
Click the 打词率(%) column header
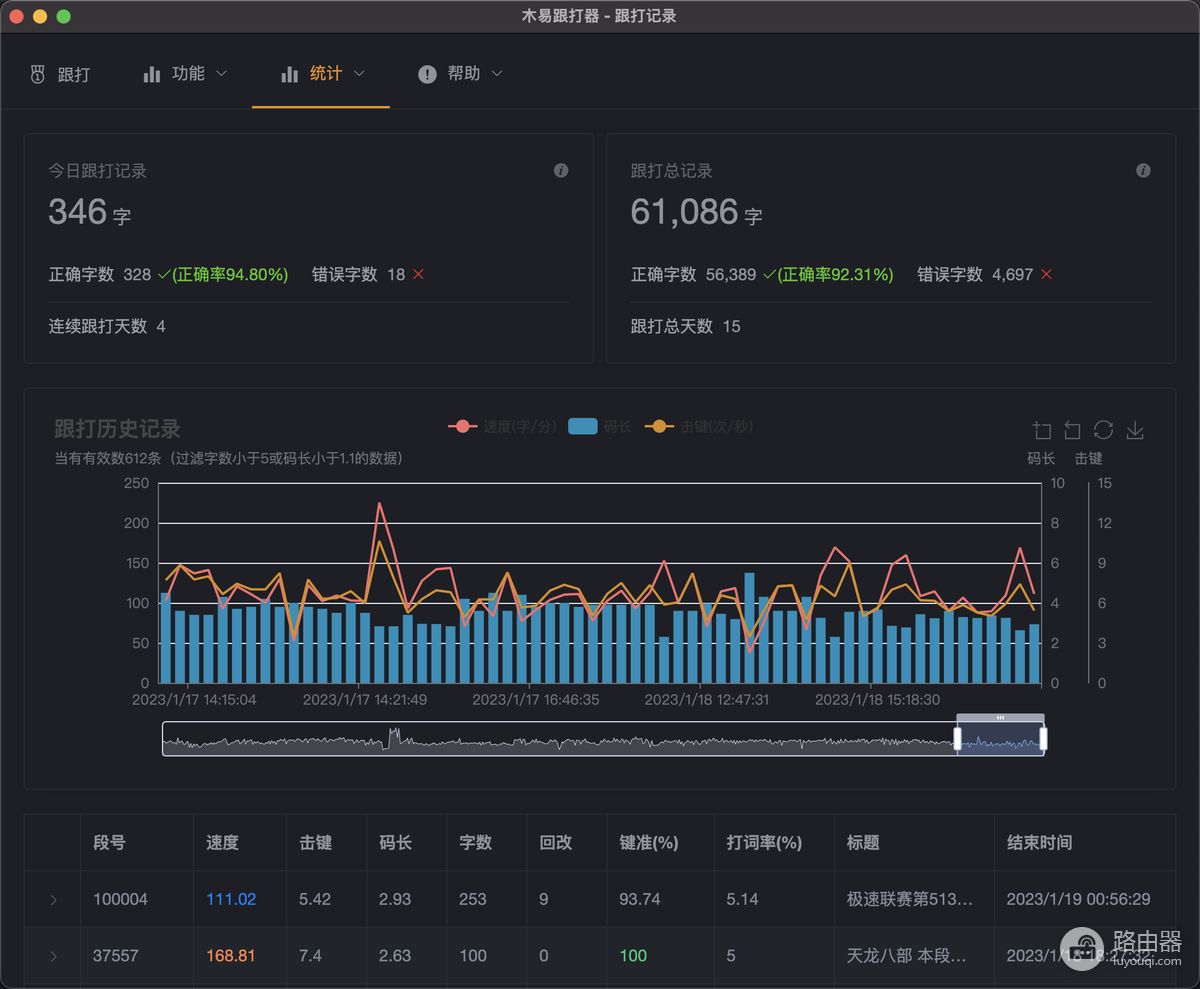764,842
